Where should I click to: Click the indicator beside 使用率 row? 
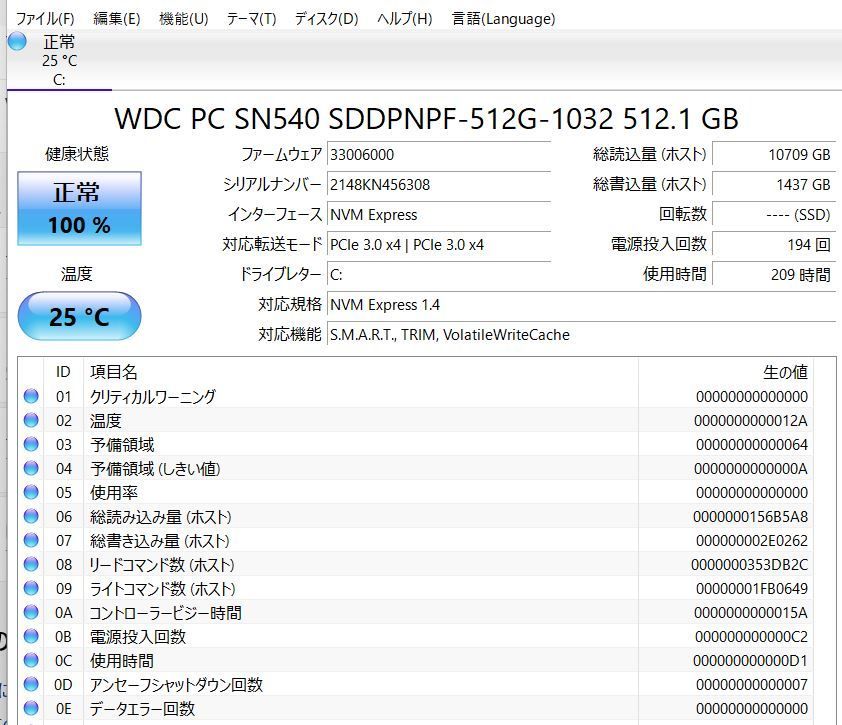click(31, 492)
